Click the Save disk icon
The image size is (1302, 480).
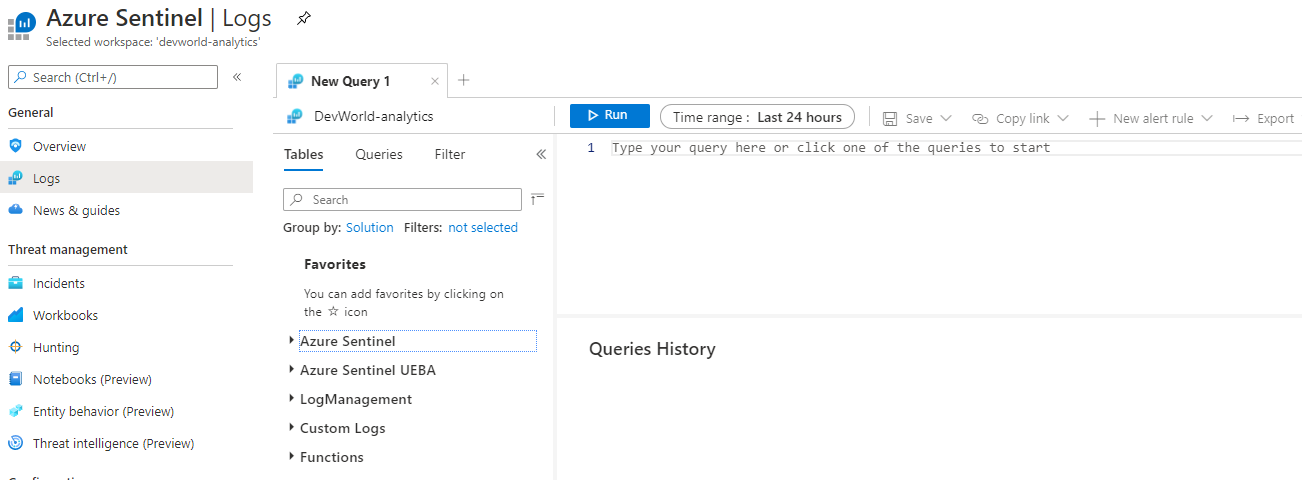tap(890, 118)
